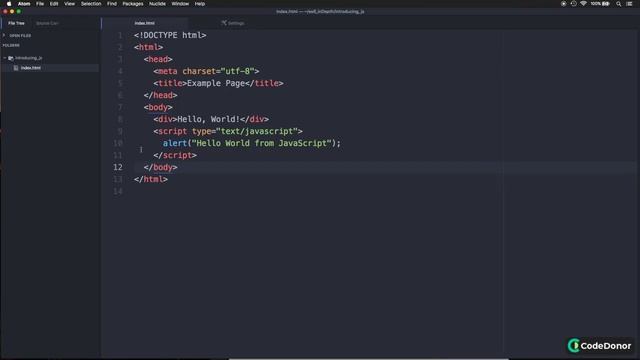The height and width of the screenshot is (360, 640).
Task: Click line number 12 in gutter
Action: tap(118, 167)
